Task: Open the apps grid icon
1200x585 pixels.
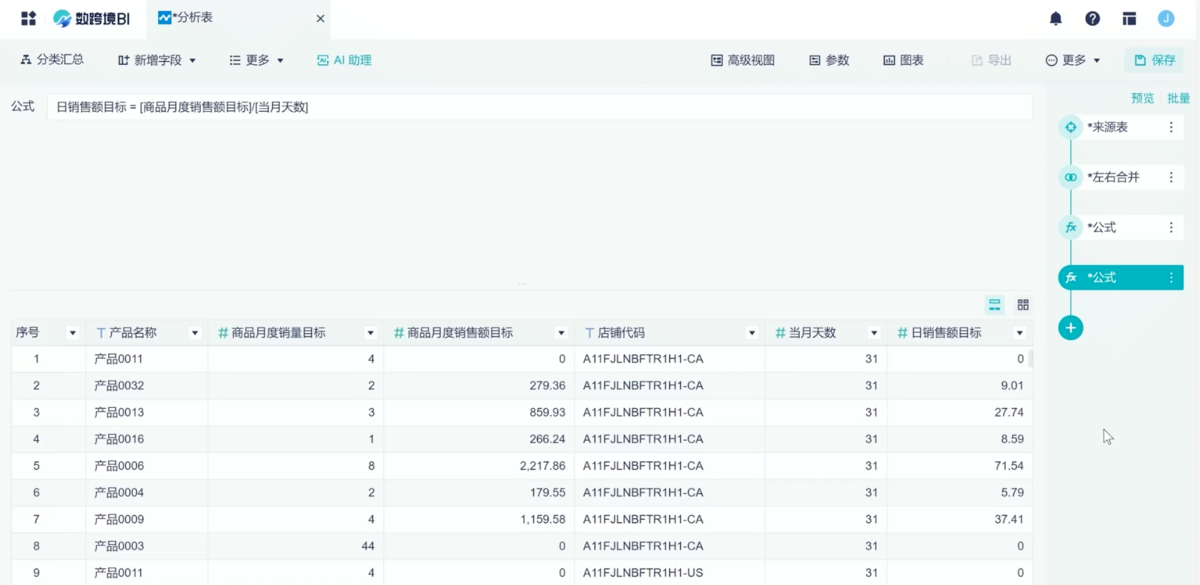Action: tap(28, 18)
